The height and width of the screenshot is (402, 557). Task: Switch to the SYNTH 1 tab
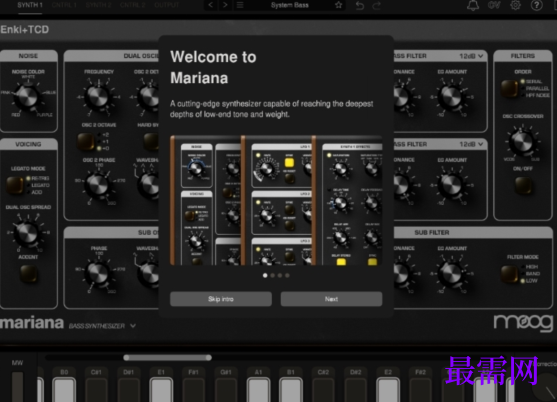[30, 5]
